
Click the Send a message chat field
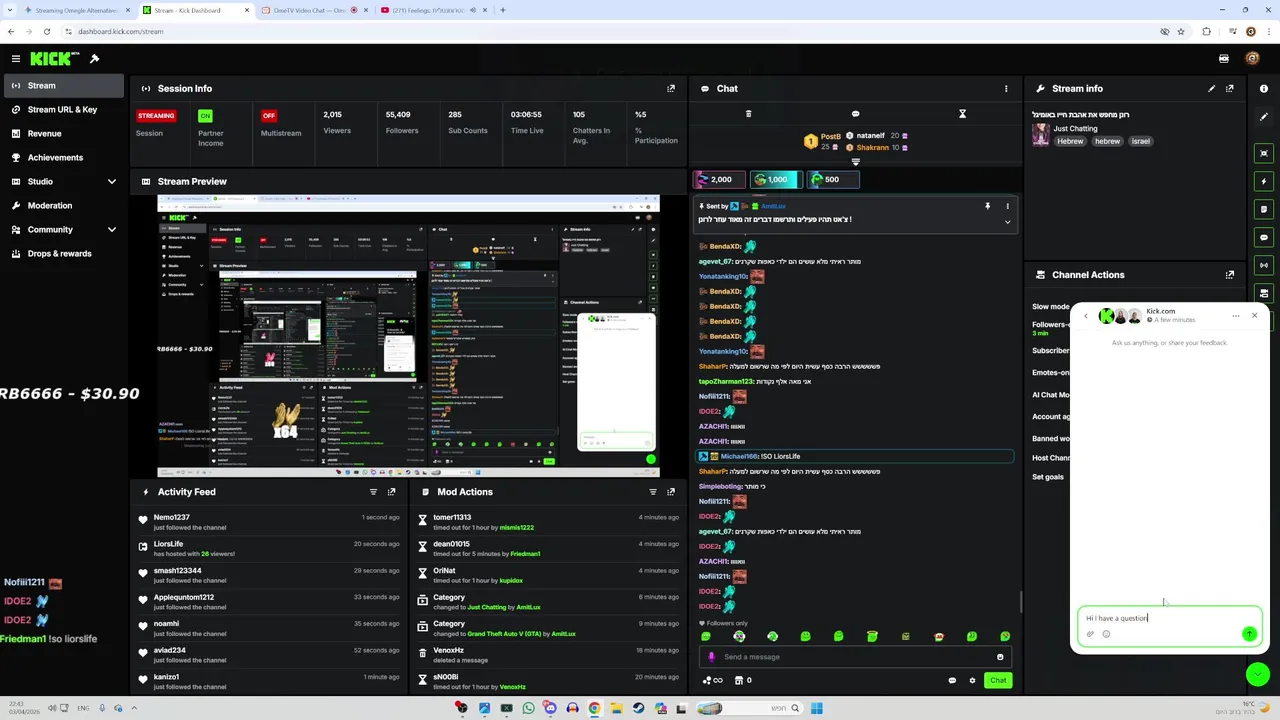(855, 657)
